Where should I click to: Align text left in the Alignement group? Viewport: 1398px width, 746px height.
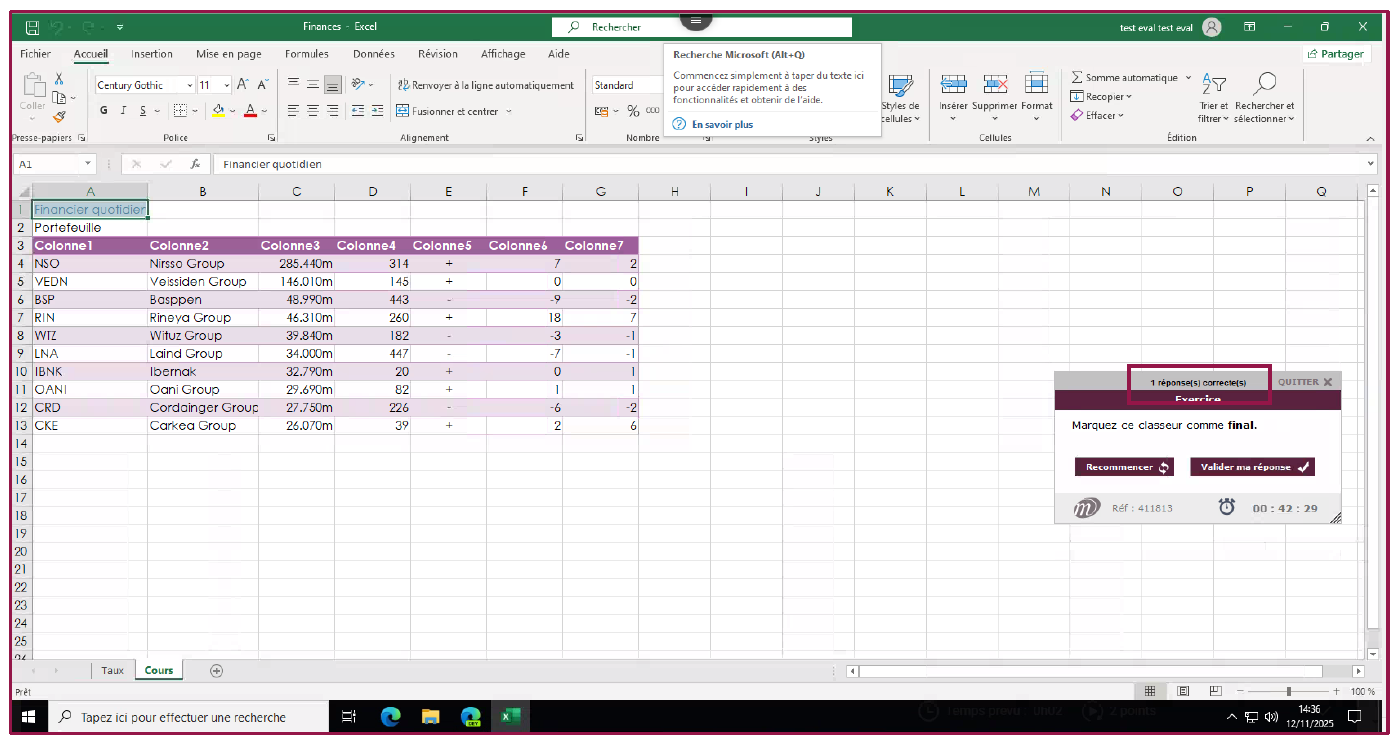293,111
